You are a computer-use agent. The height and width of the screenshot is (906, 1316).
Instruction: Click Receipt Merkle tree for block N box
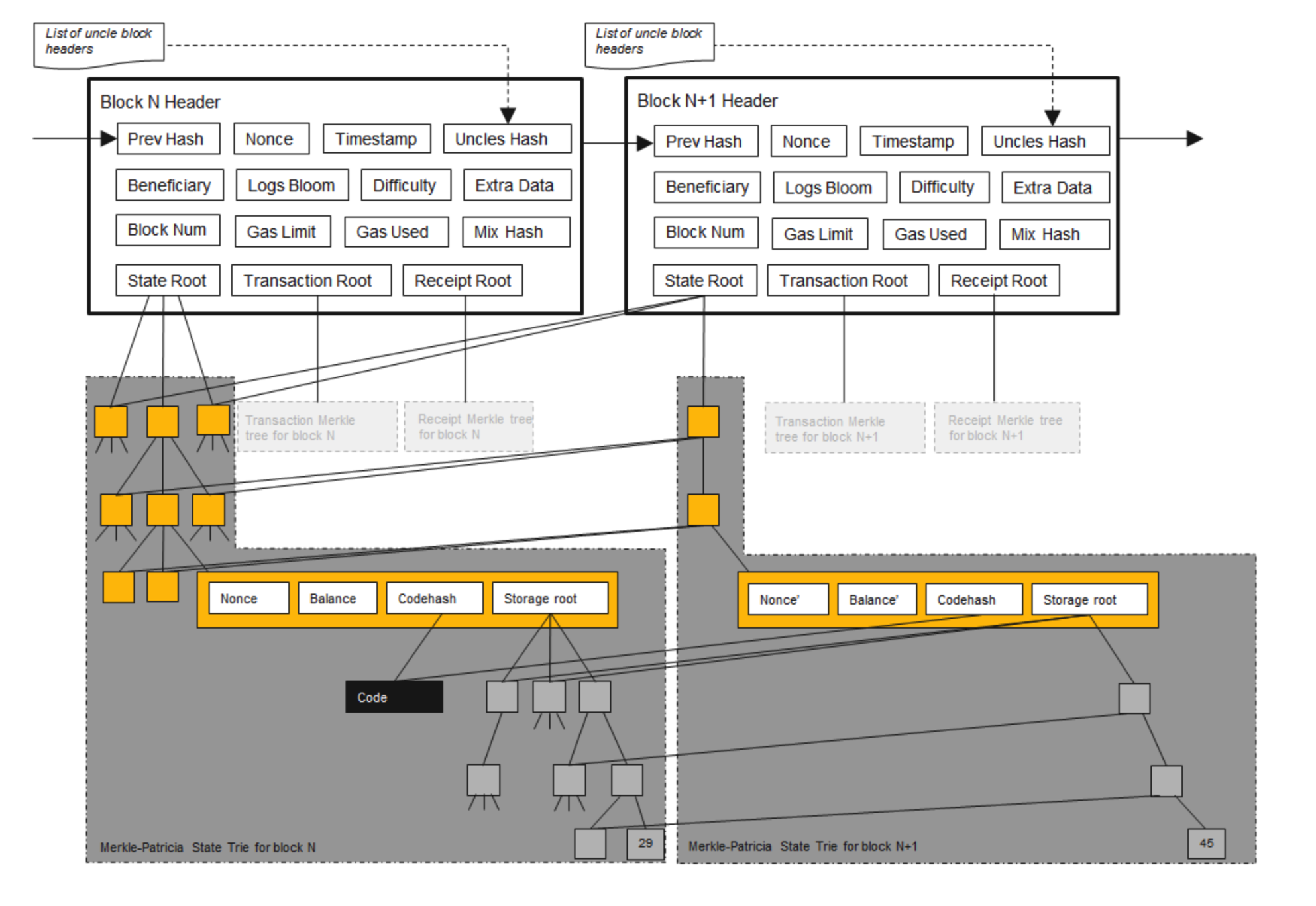click(468, 427)
